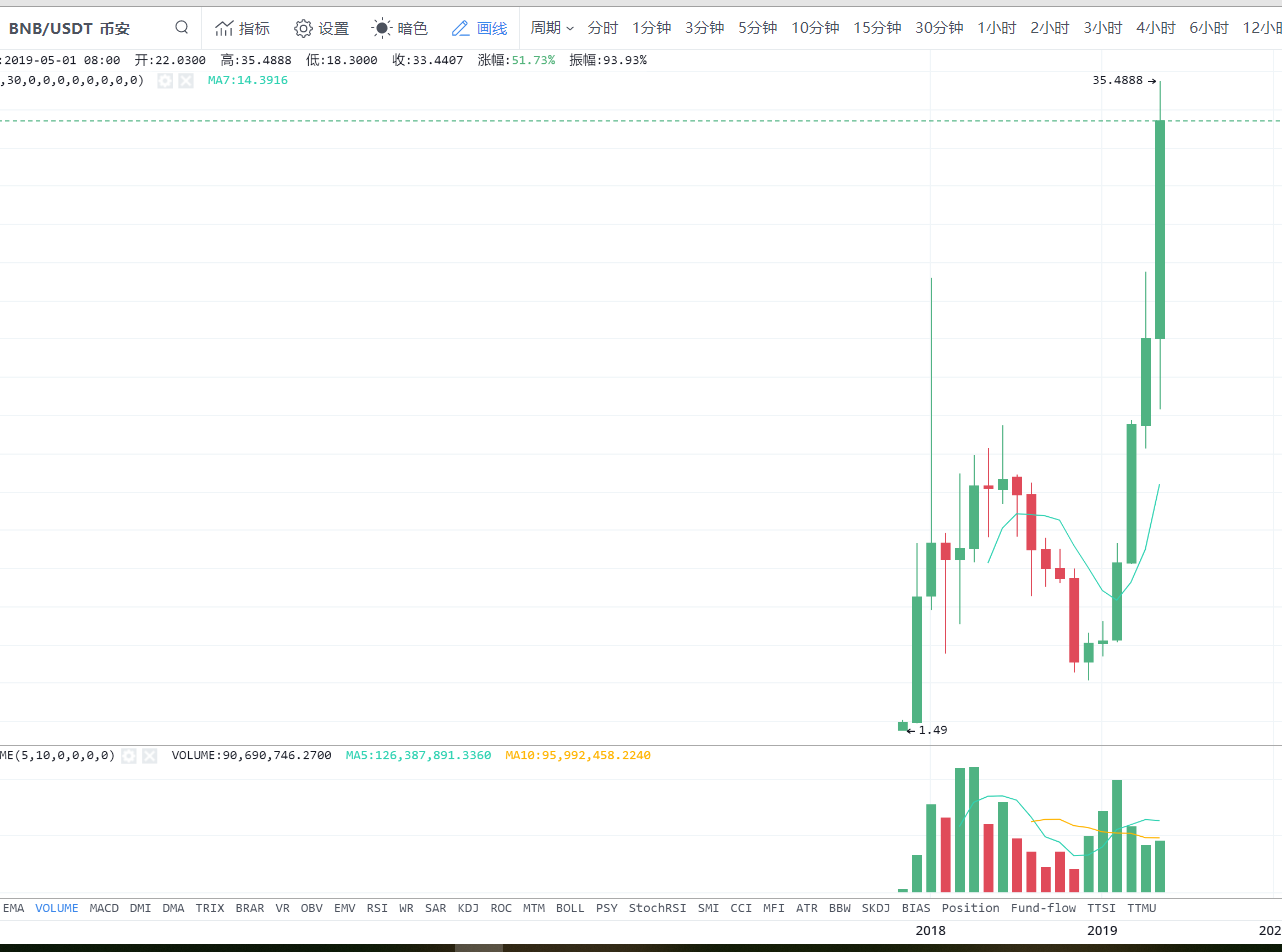Viewport: 1282px width, 952px height.
Task: Select the 3小时 timeframe
Action: pos(1103,28)
